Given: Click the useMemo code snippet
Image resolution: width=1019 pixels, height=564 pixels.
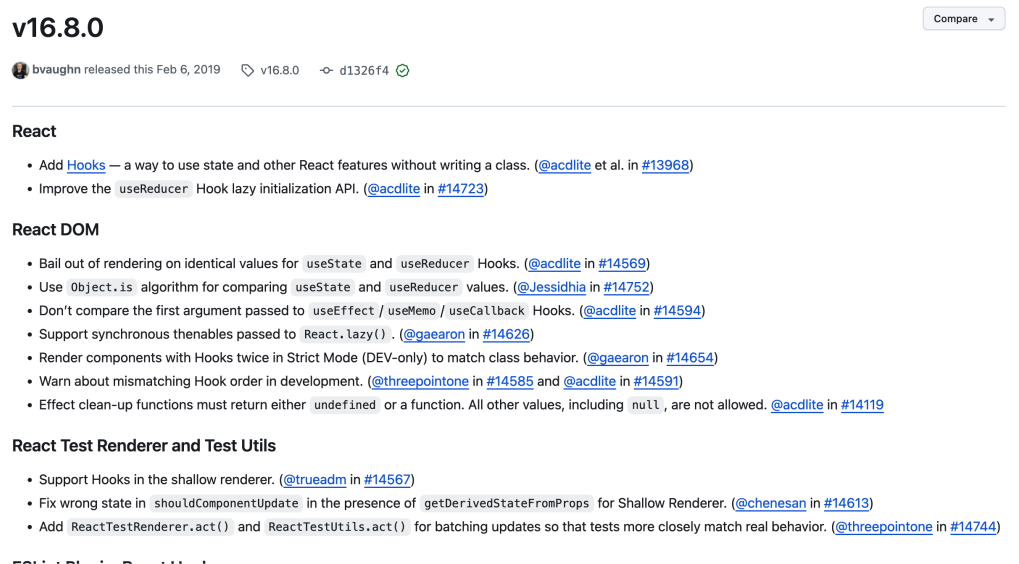Looking at the screenshot, I should [412, 311].
